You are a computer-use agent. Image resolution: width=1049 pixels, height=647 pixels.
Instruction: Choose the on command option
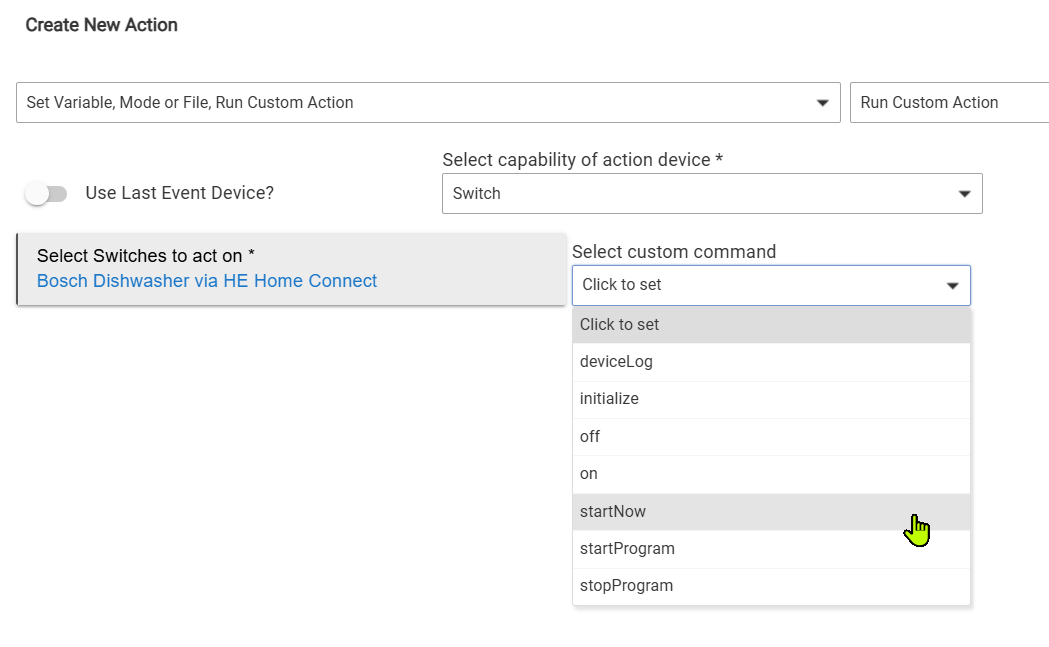point(770,474)
